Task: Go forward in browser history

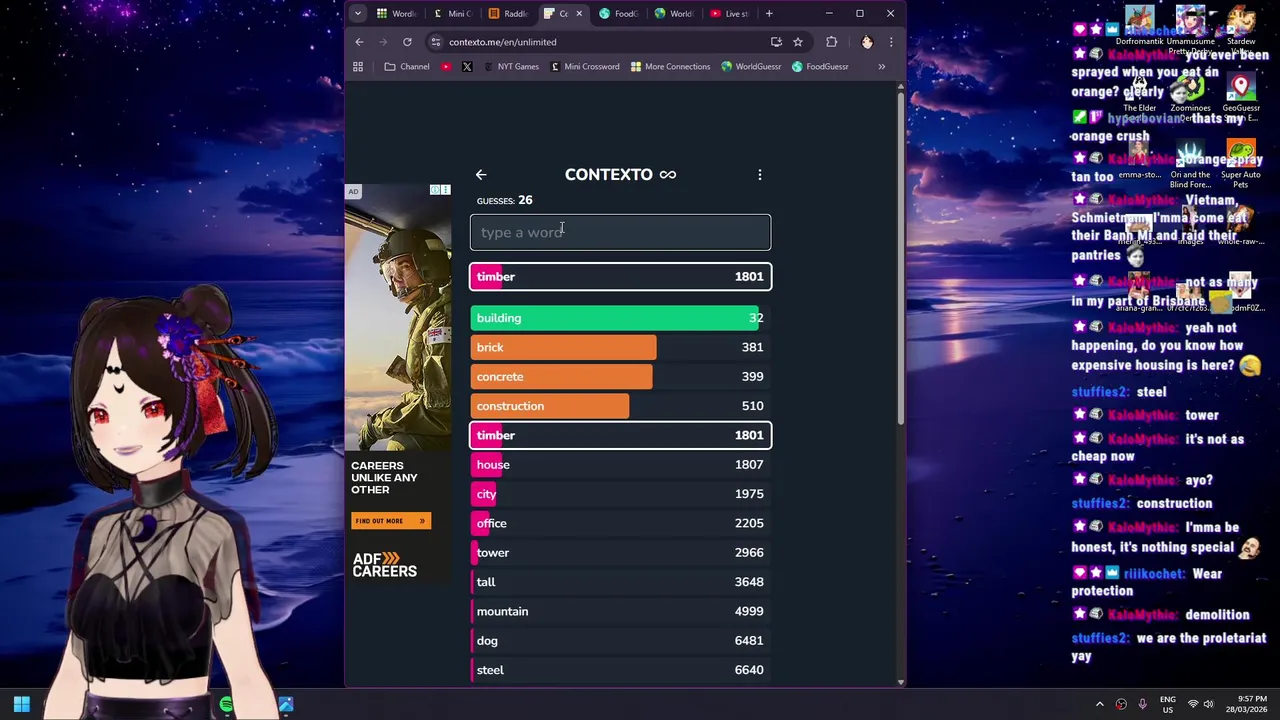Action: click(383, 42)
